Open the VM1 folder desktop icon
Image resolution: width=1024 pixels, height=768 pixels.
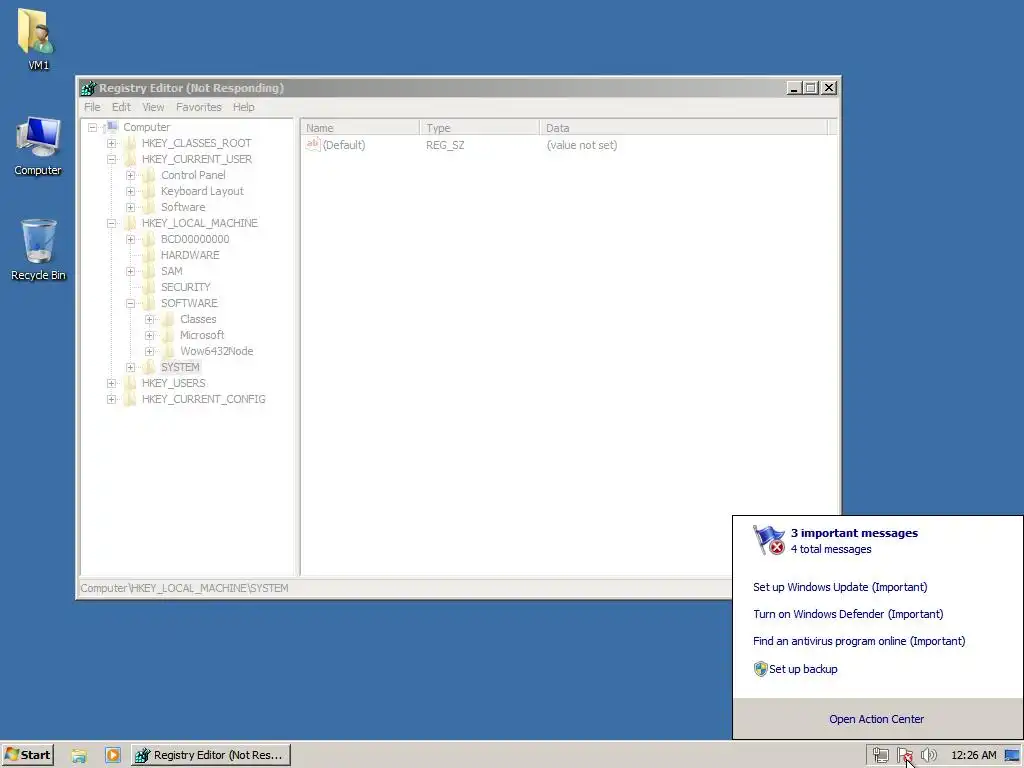(x=38, y=38)
